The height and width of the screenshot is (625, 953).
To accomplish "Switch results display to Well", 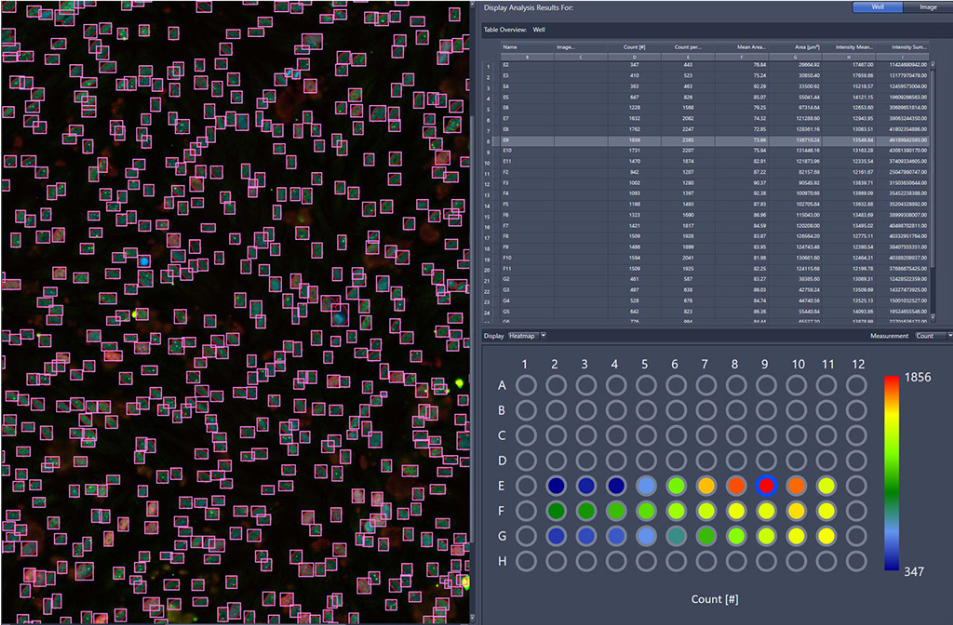I will coord(878,7).
